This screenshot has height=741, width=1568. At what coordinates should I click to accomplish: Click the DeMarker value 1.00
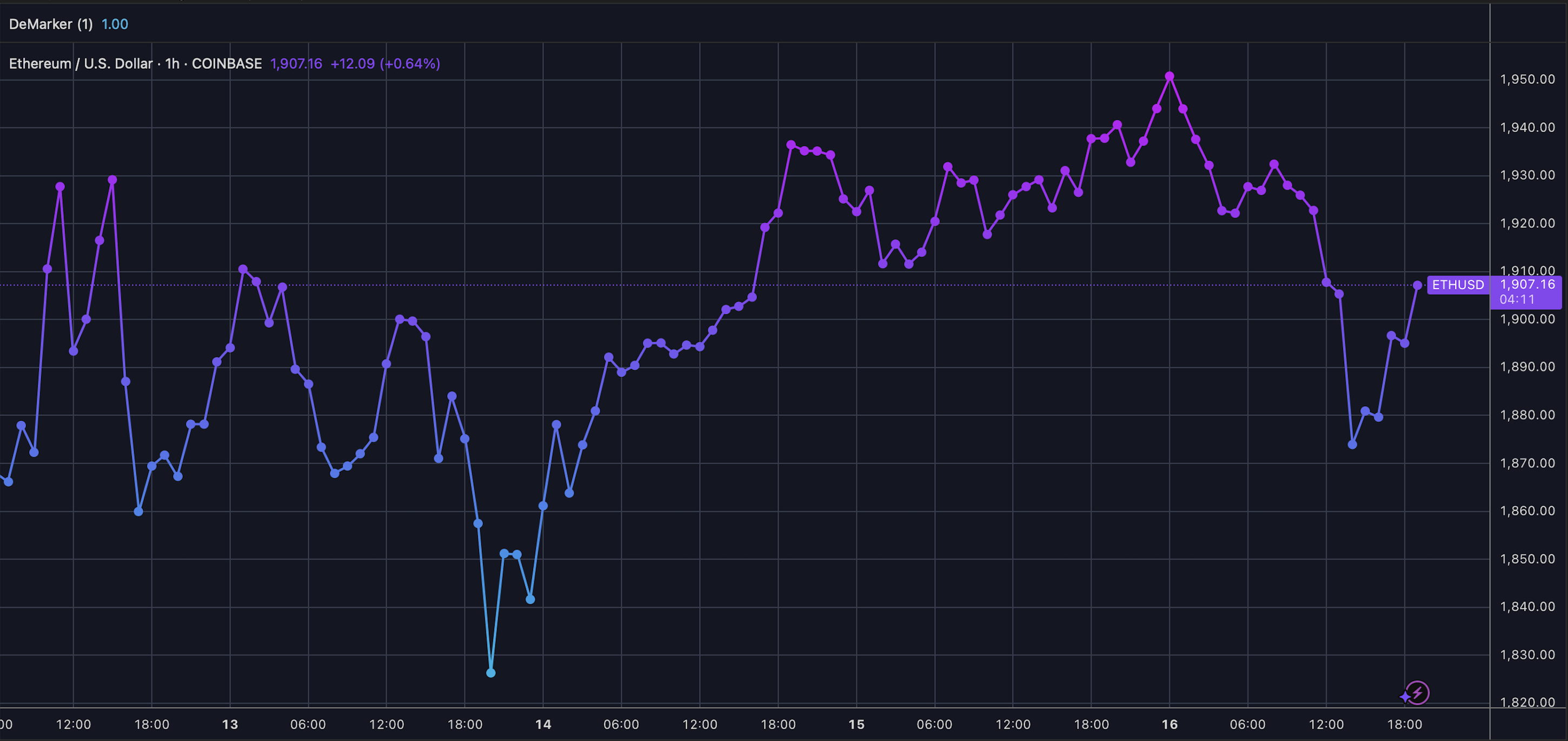point(115,24)
